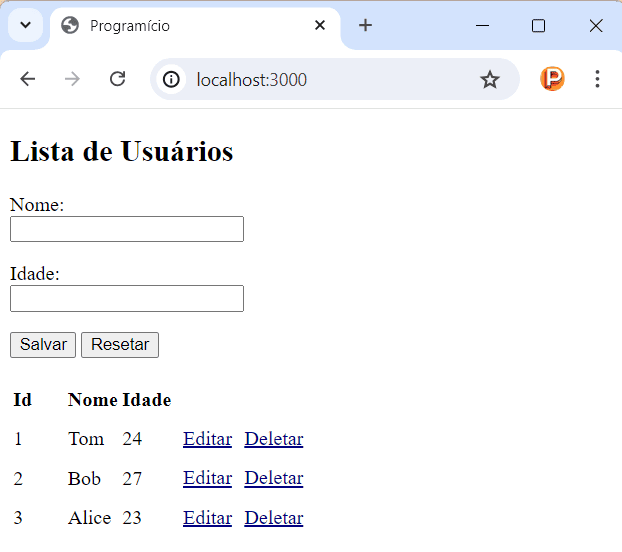The image size is (622, 552).
Task: Go back to the previous page
Action: pyautogui.click(x=28, y=79)
